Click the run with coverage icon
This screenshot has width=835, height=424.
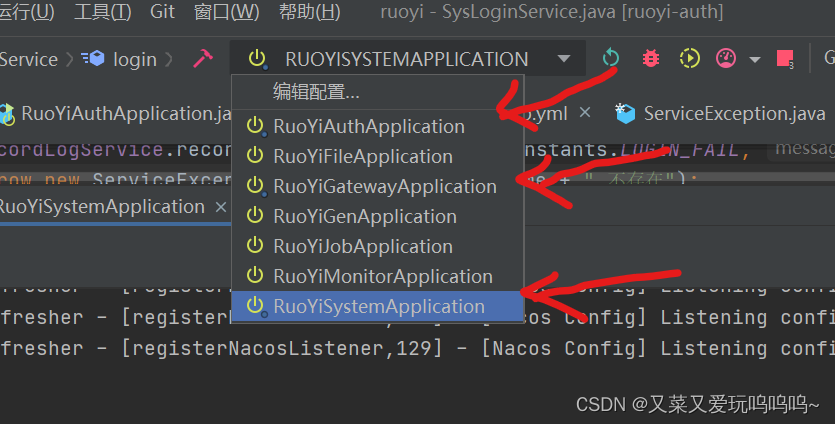pos(690,58)
